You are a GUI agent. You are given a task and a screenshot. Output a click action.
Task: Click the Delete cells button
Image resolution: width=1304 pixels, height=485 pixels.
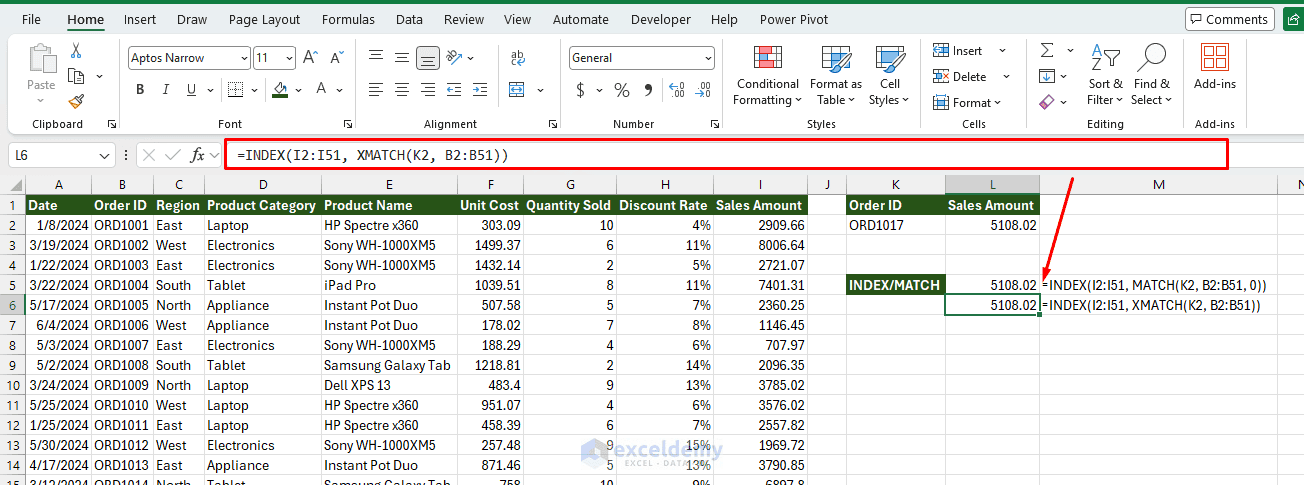pos(961,76)
